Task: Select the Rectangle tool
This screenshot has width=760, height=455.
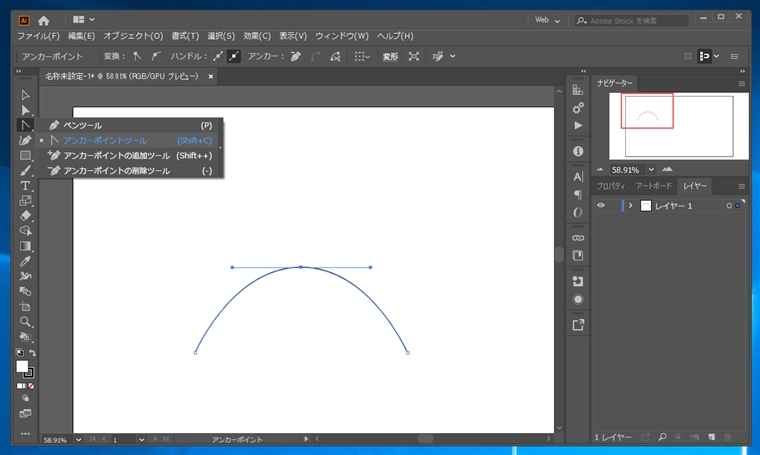Action: 25,156
